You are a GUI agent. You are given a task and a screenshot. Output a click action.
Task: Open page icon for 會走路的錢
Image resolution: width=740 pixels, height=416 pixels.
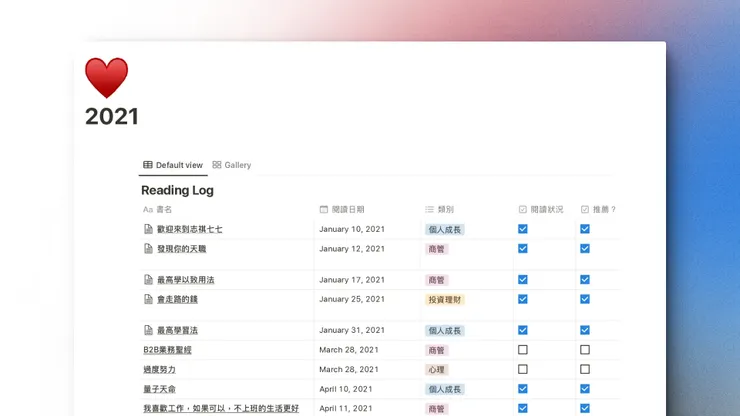(x=148, y=299)
